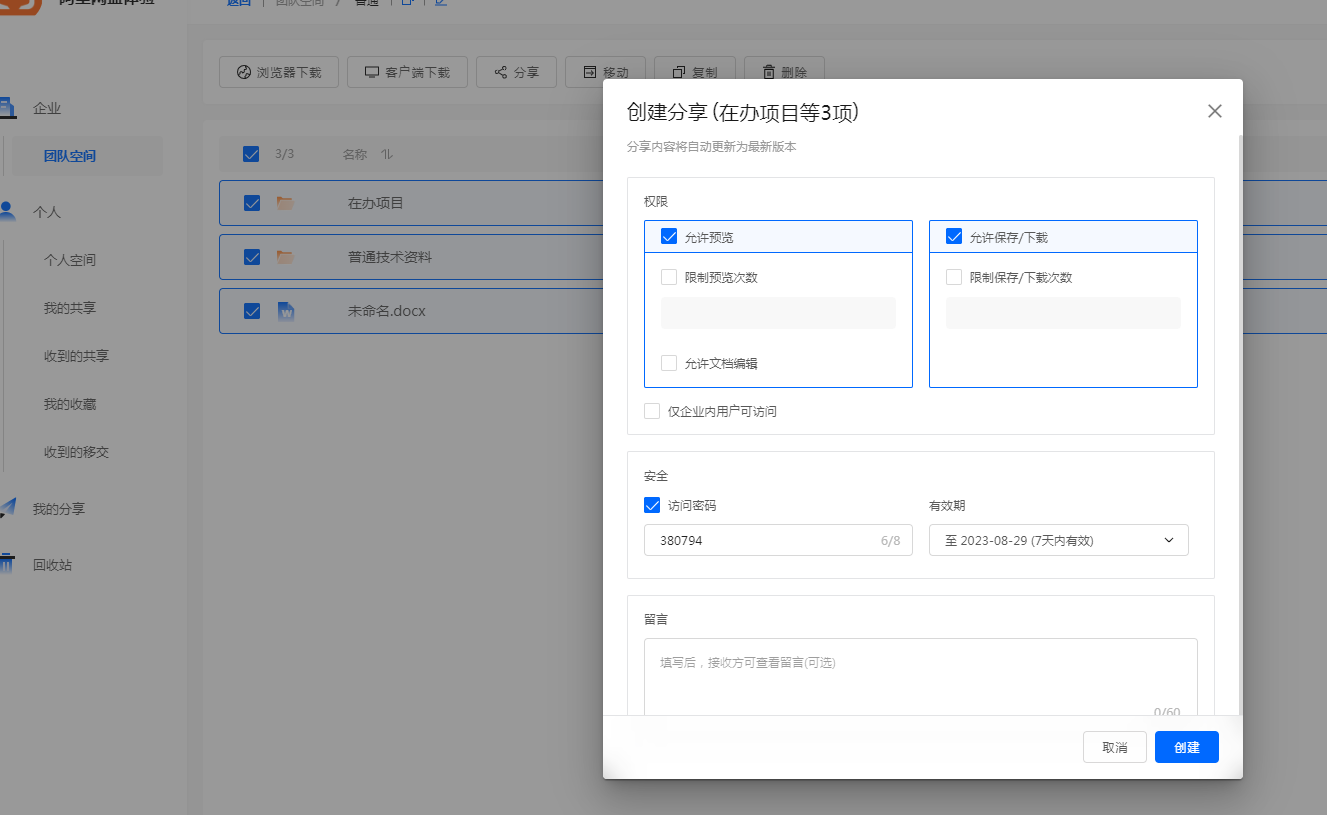Click the 浏览器下载 toolbar button
Image resolution: width=1327 pixels, height=815 pixels.
click(279, 72)
